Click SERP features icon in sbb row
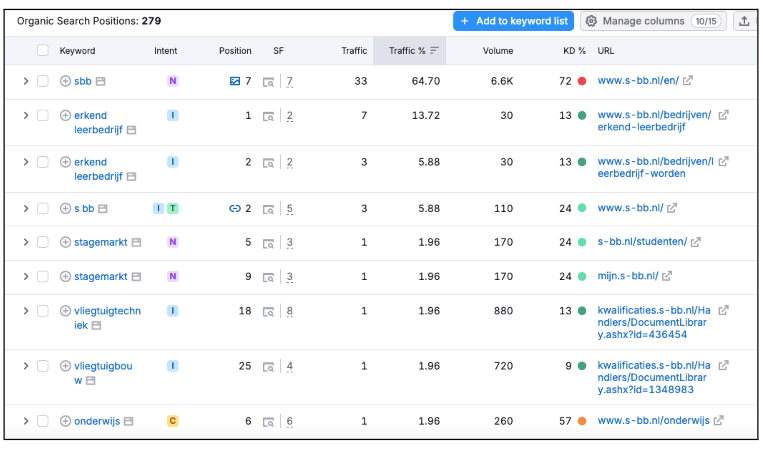Image resolution: width=763 pixels, height=449 pixels. pos(268,81)
